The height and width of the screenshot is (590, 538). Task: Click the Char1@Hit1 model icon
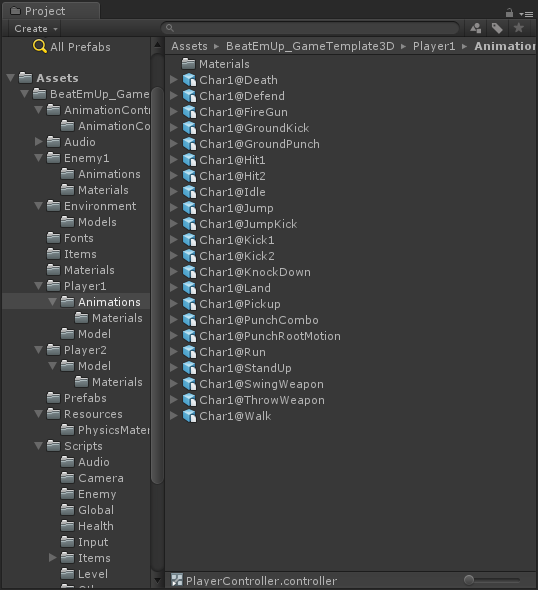tap(189, 160)
